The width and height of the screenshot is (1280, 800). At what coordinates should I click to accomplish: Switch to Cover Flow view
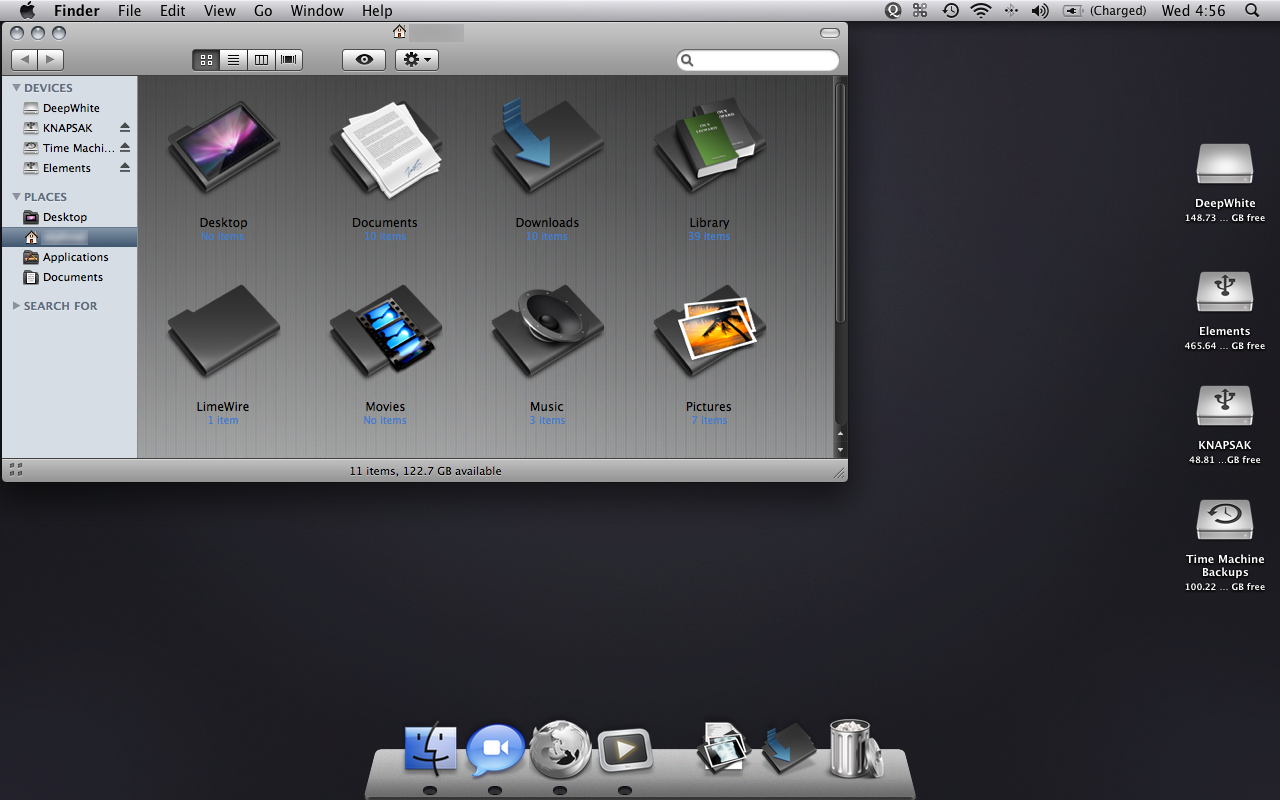click(x=289, y=60)
